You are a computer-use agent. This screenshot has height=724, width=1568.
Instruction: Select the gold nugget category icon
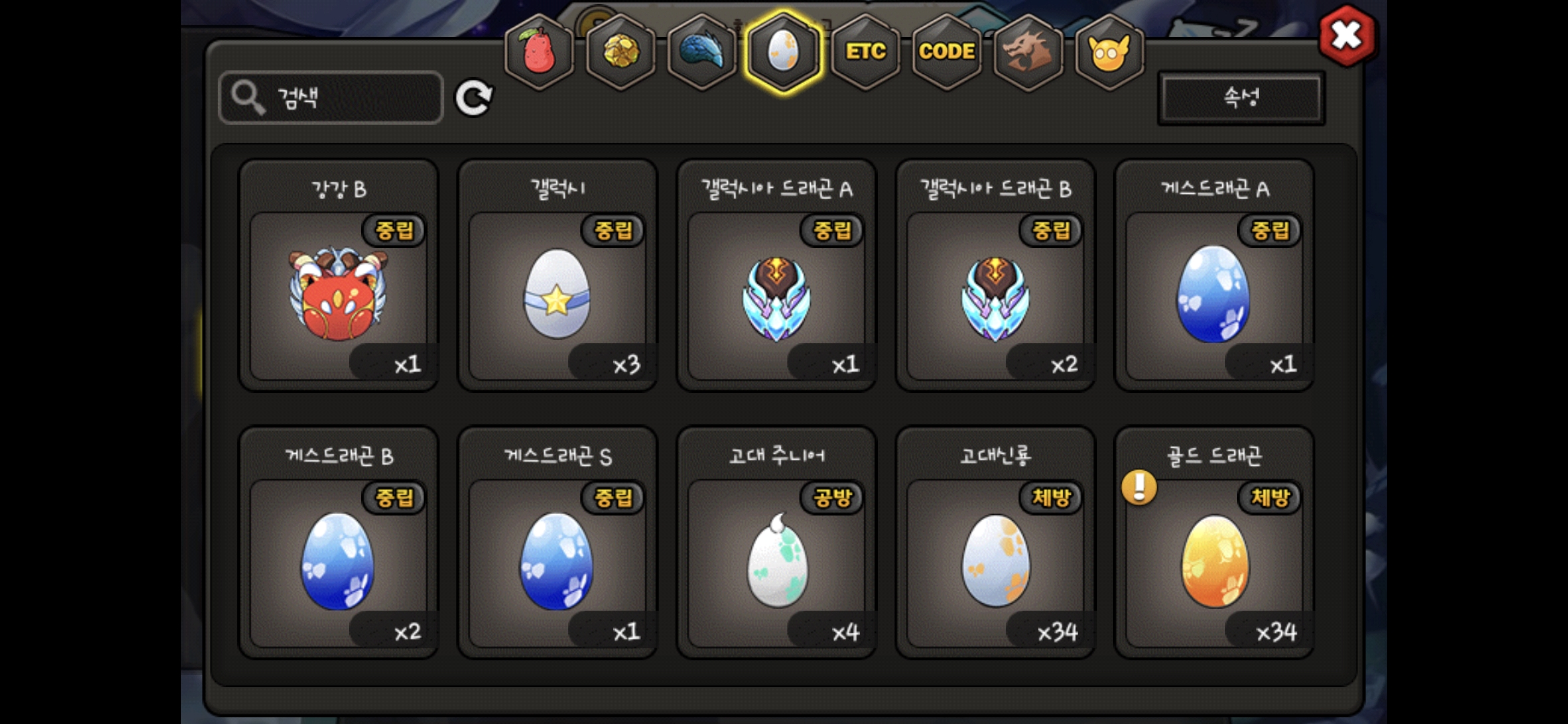pyautogui.click(x=621, y=52)
